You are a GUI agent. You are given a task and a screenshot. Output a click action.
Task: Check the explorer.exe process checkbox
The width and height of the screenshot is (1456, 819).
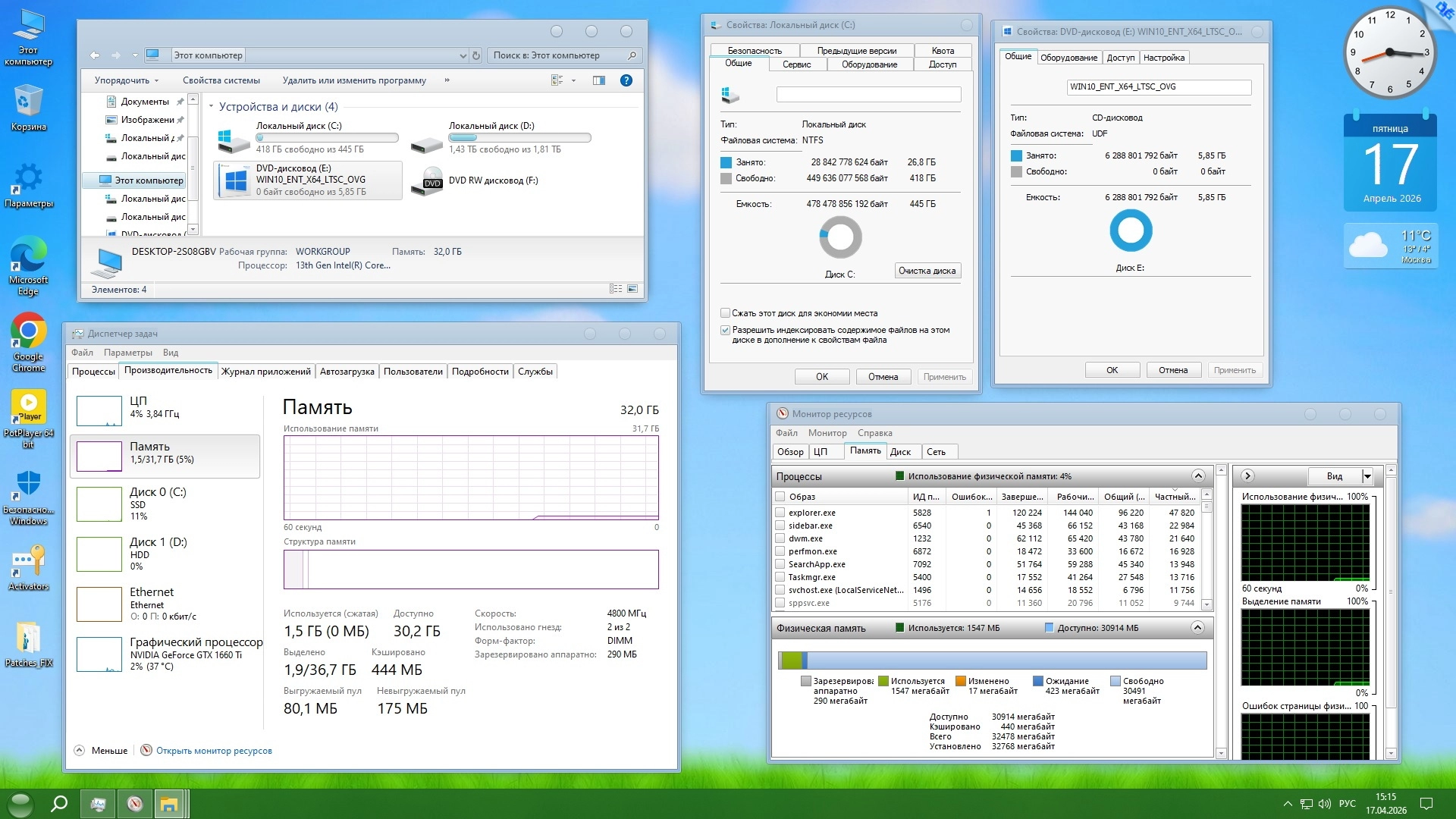tap(780, 513)
